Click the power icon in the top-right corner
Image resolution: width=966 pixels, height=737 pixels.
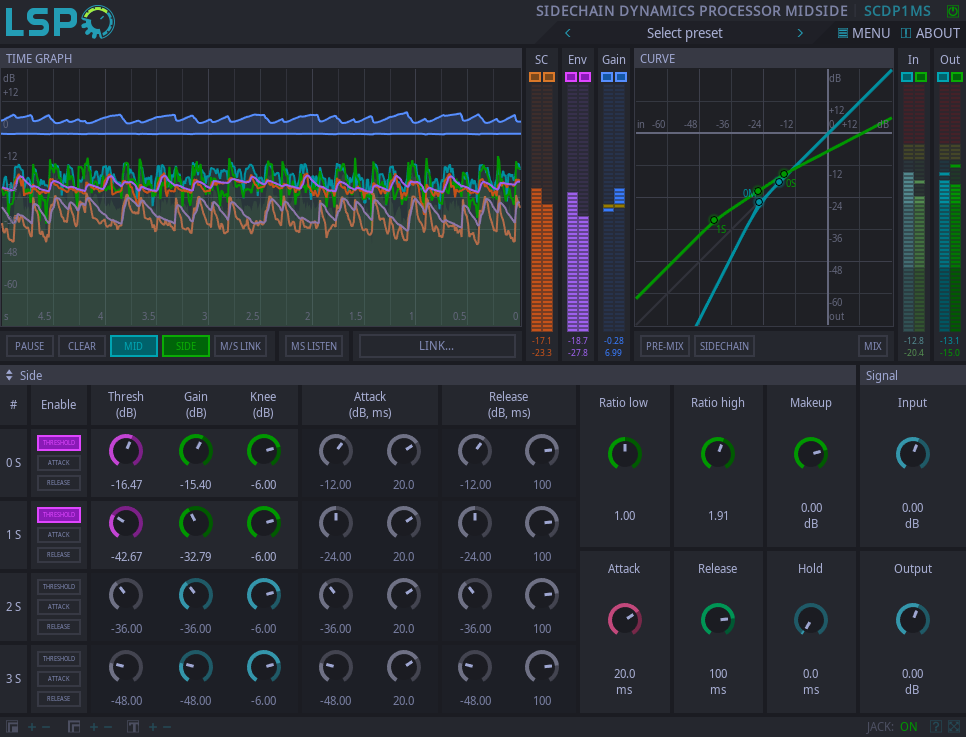point(953,9)
